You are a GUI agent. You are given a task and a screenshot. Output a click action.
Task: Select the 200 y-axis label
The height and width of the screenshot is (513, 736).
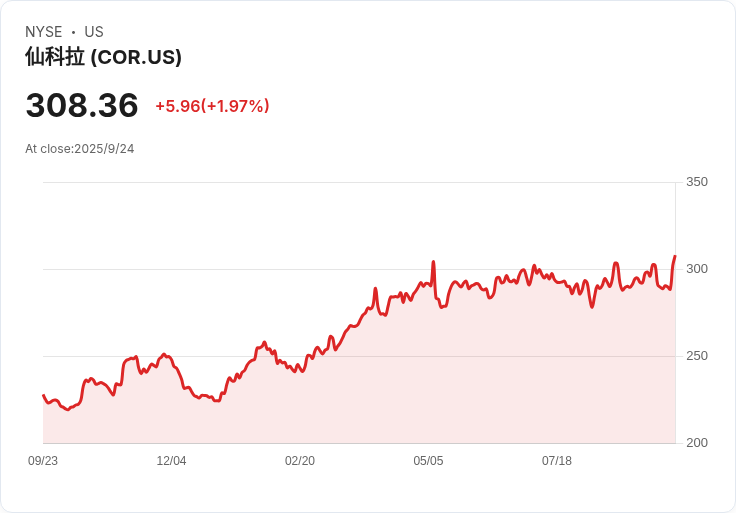click(x=696, y=443)
